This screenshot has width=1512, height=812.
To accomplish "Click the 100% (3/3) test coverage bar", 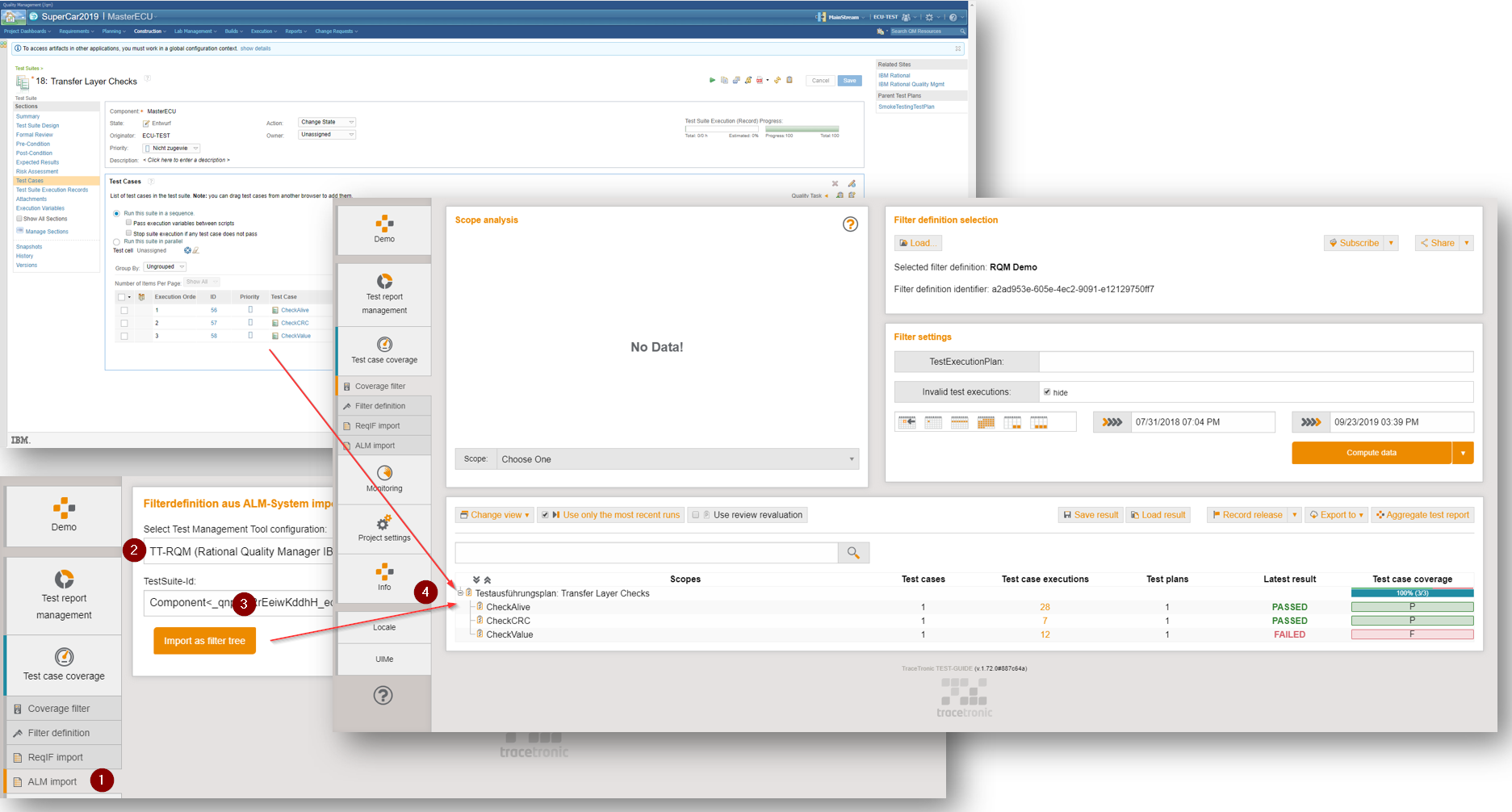I will 1412,593.
